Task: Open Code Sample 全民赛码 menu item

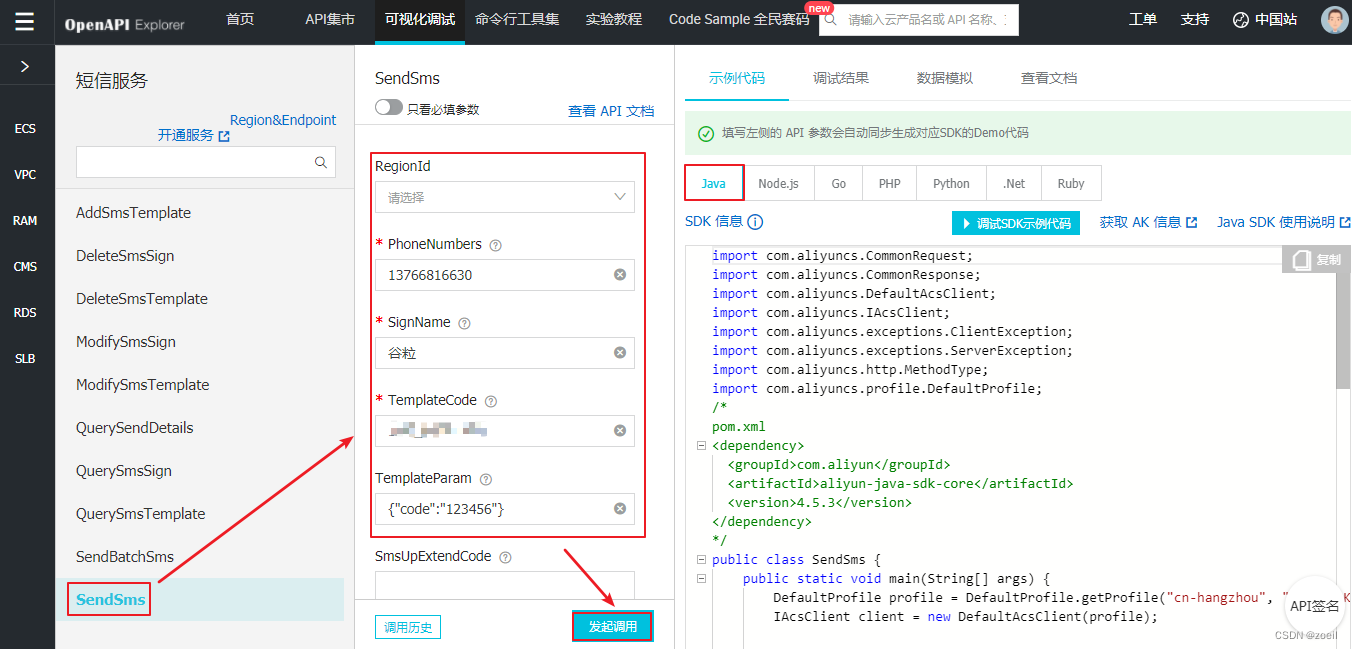Action: point(739,19)
